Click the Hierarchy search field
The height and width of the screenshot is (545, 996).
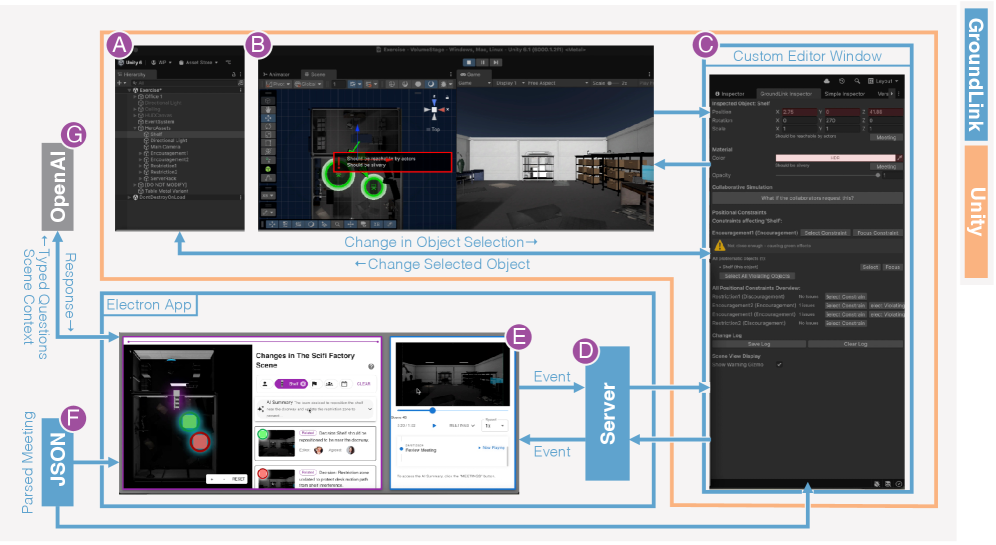[183, 83]
